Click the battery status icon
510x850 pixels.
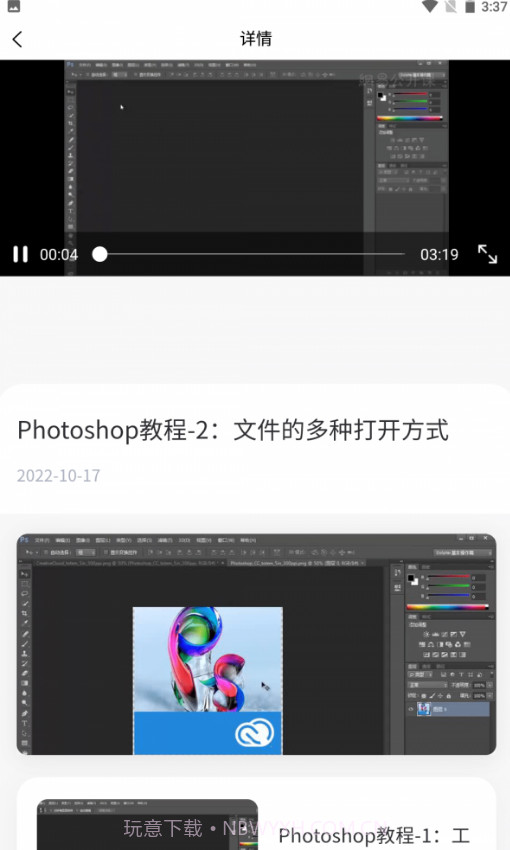(470, 7)
